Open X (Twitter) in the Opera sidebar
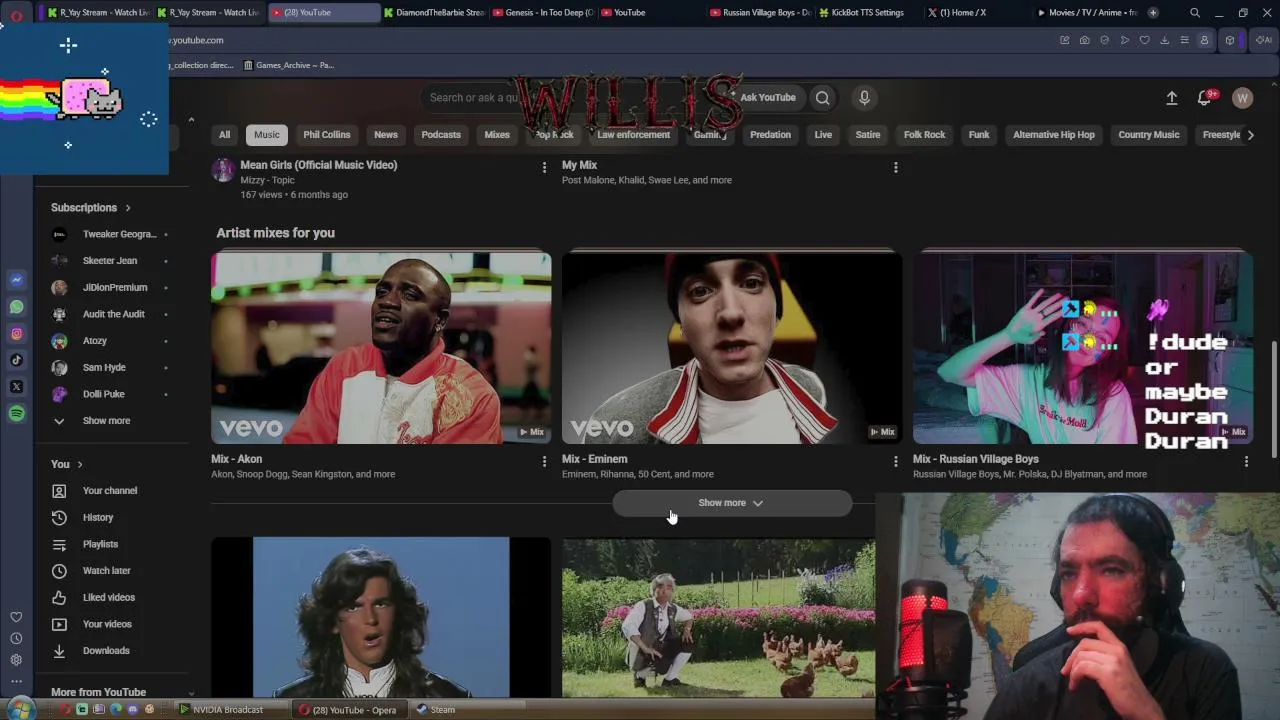 [16, 387]
